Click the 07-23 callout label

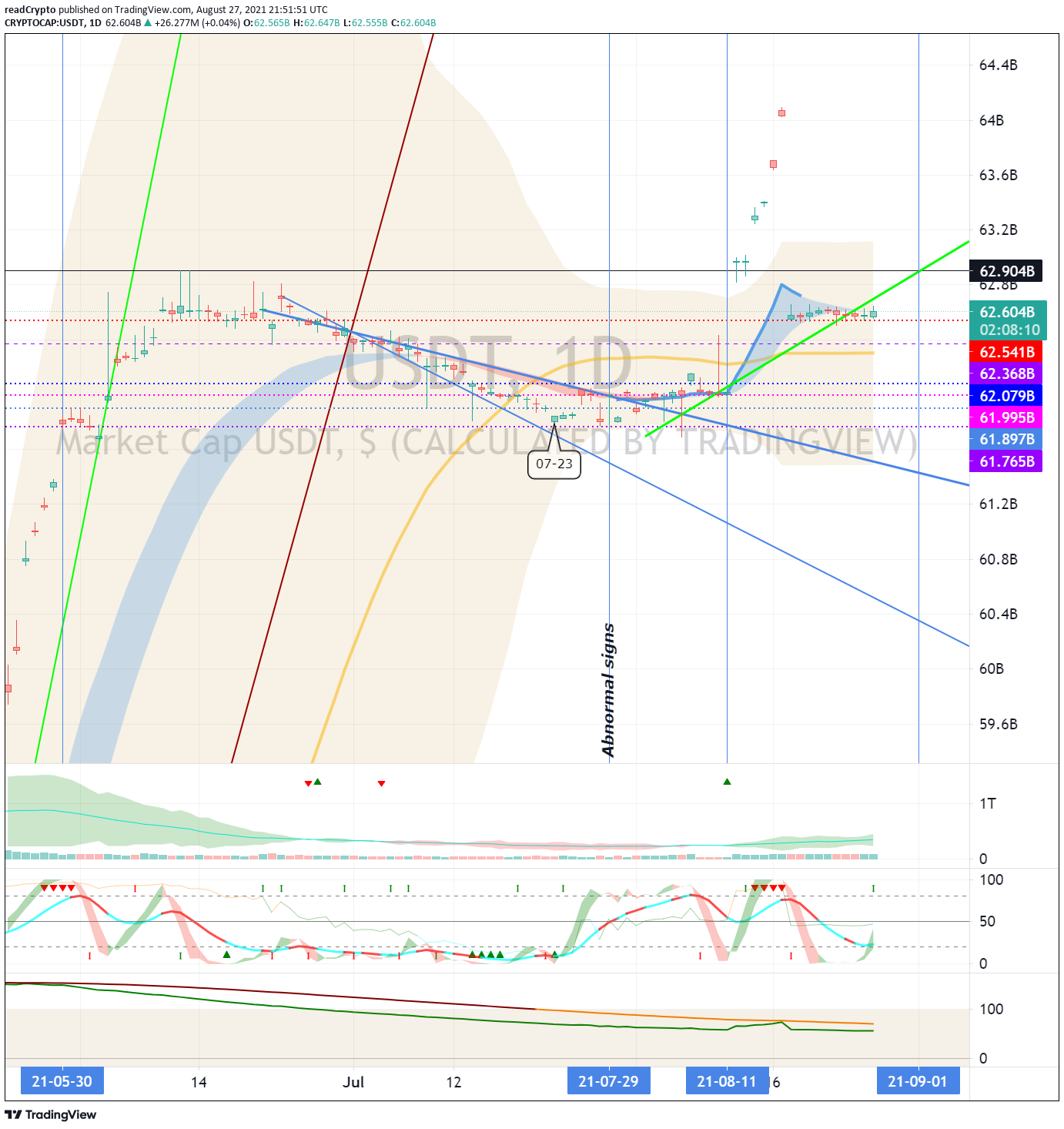(x=554, y=464)
